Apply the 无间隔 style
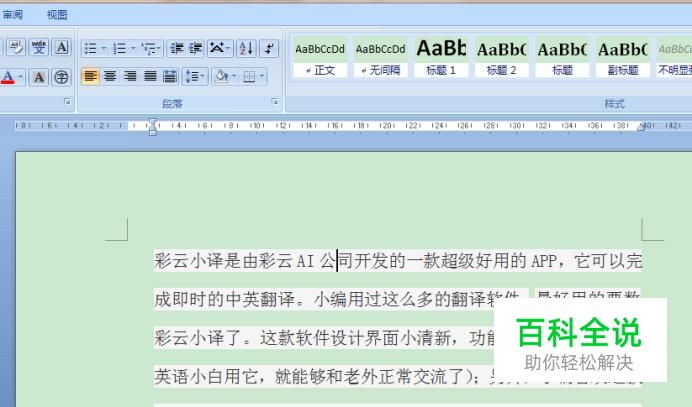Screen dimensions: 692x407 pos(380,57)
